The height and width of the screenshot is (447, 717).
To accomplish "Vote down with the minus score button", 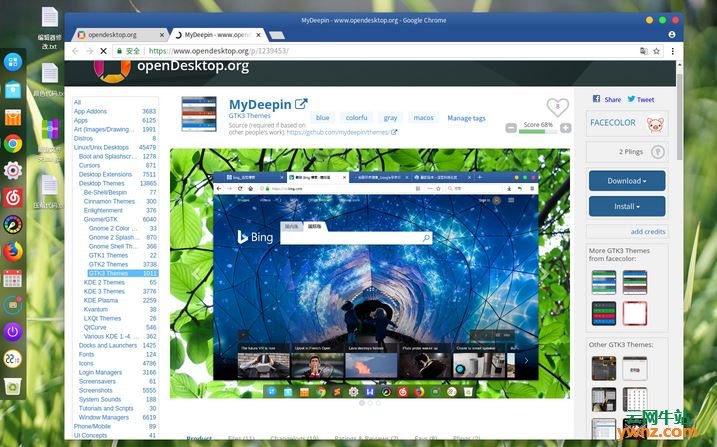I will (x=511, y=128).
